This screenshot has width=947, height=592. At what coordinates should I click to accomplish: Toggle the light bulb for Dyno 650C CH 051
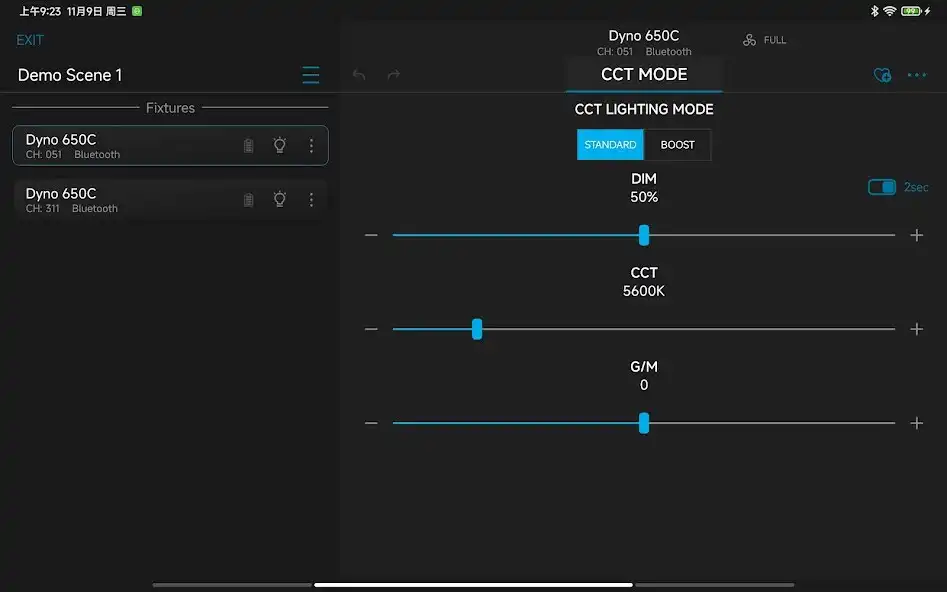pyautogui.click(x=280, y=145)
